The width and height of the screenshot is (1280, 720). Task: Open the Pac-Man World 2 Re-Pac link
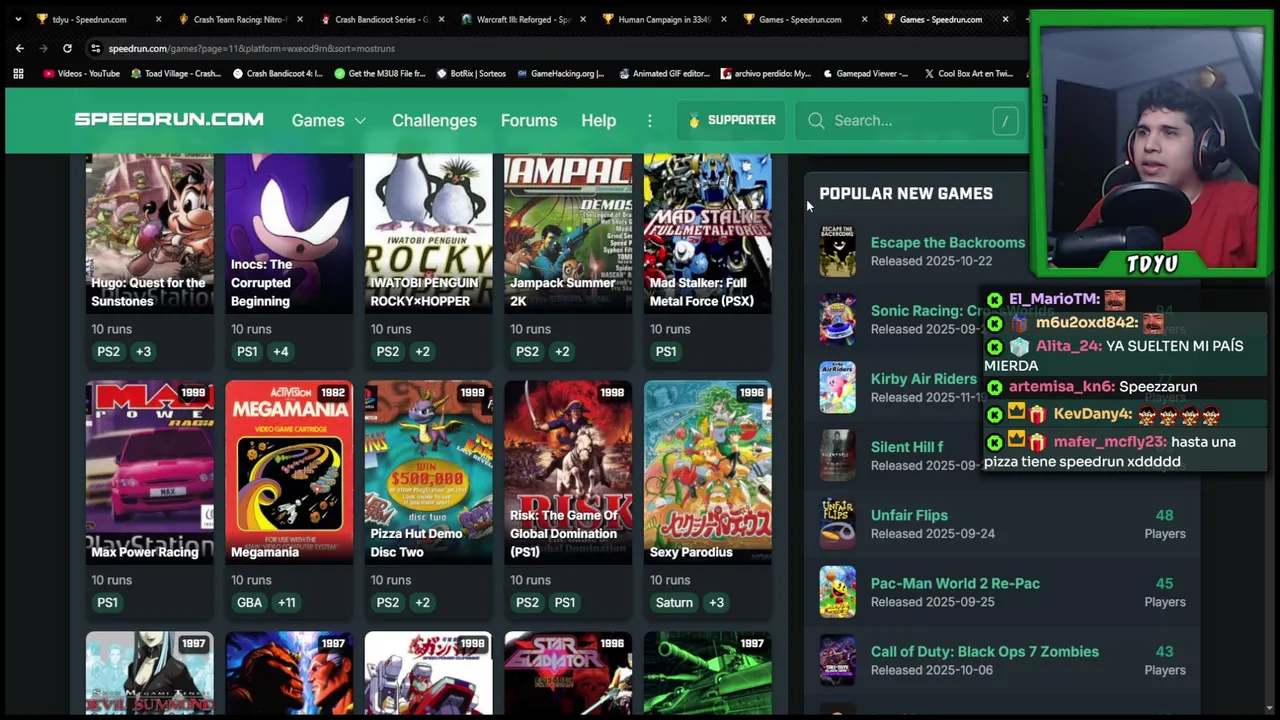[x=955, y=583]
